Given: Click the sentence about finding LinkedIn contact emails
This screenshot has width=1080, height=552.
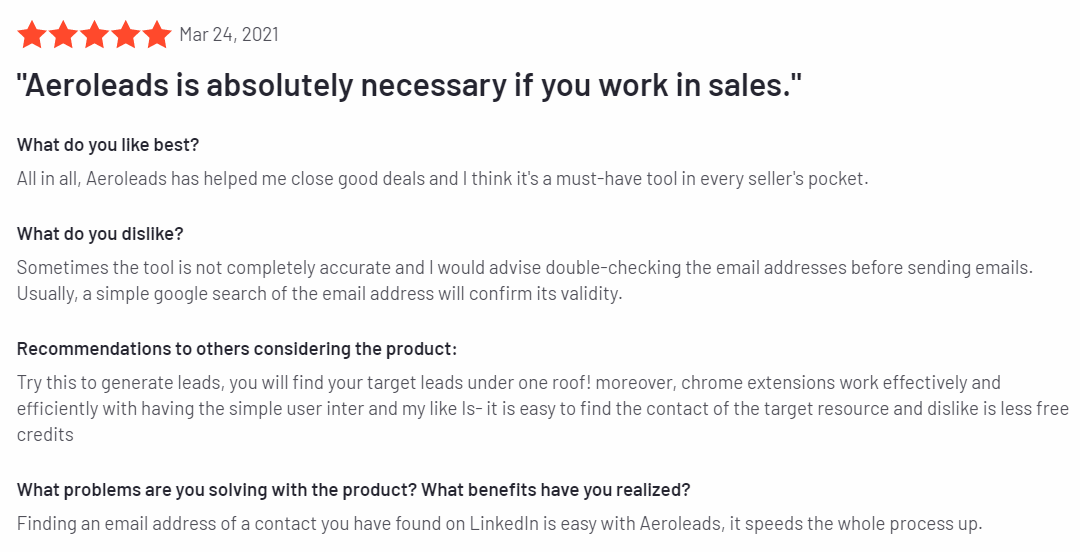Looking at the screenshot, I should (x=499, y=524).
